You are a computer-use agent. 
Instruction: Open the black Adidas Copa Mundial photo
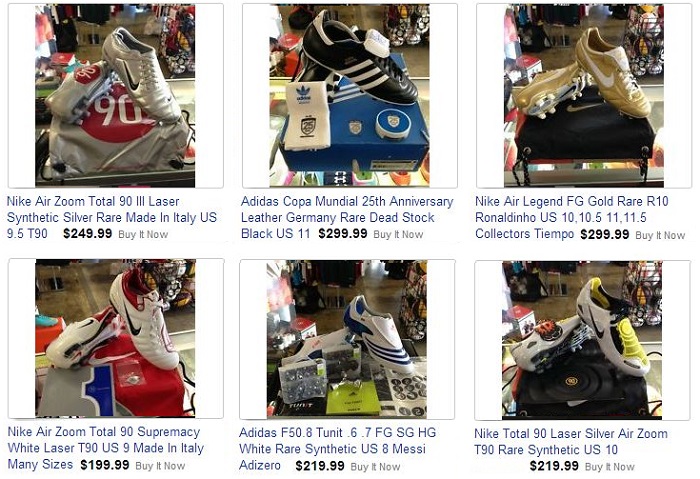point(350,96)
